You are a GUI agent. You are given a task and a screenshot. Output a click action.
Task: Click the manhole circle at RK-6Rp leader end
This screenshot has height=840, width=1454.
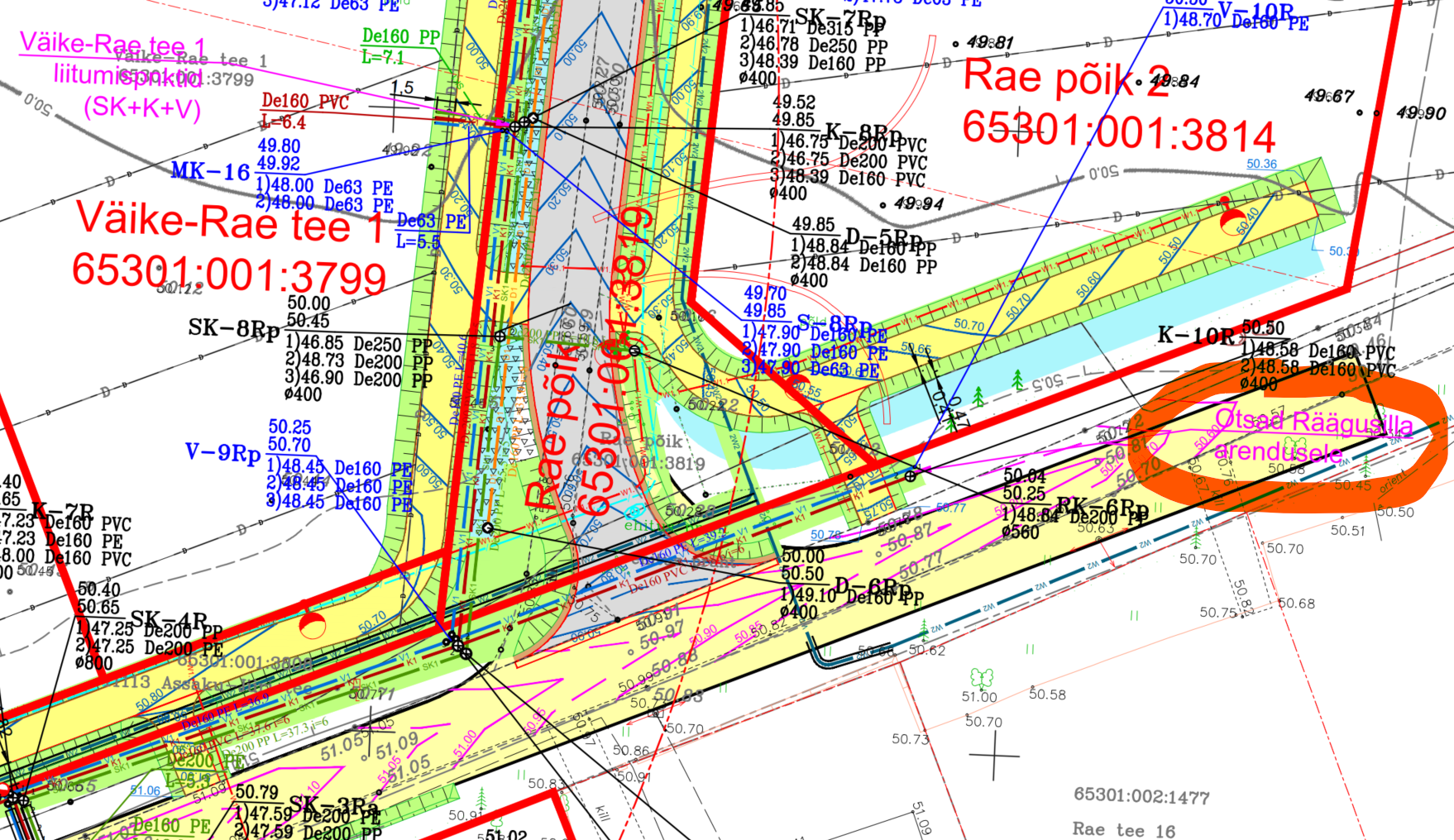[x=911, y=475]
